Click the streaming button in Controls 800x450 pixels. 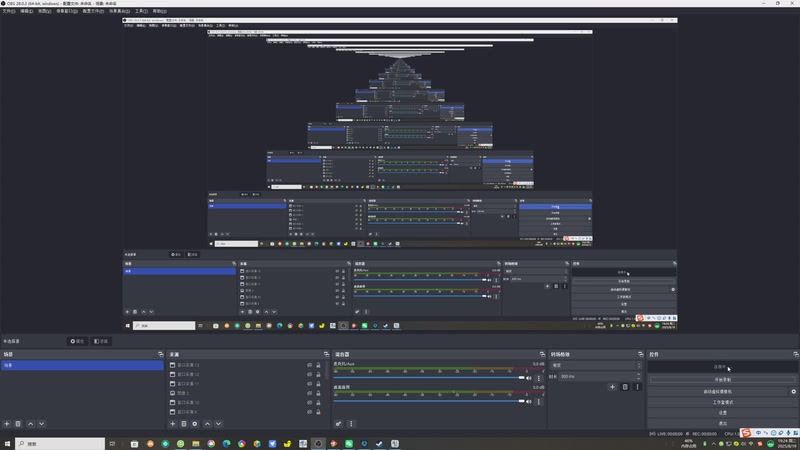tap(722, 367)
